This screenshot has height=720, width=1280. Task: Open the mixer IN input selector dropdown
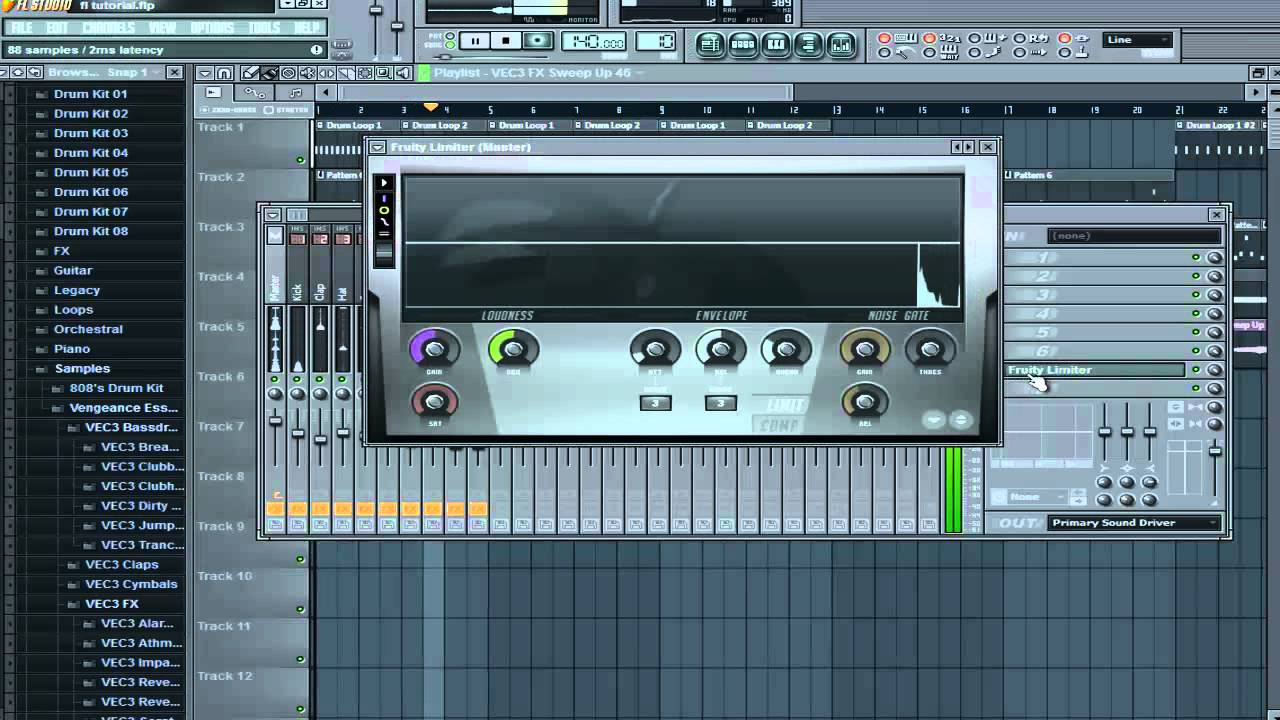click(x=1134, y=236)
